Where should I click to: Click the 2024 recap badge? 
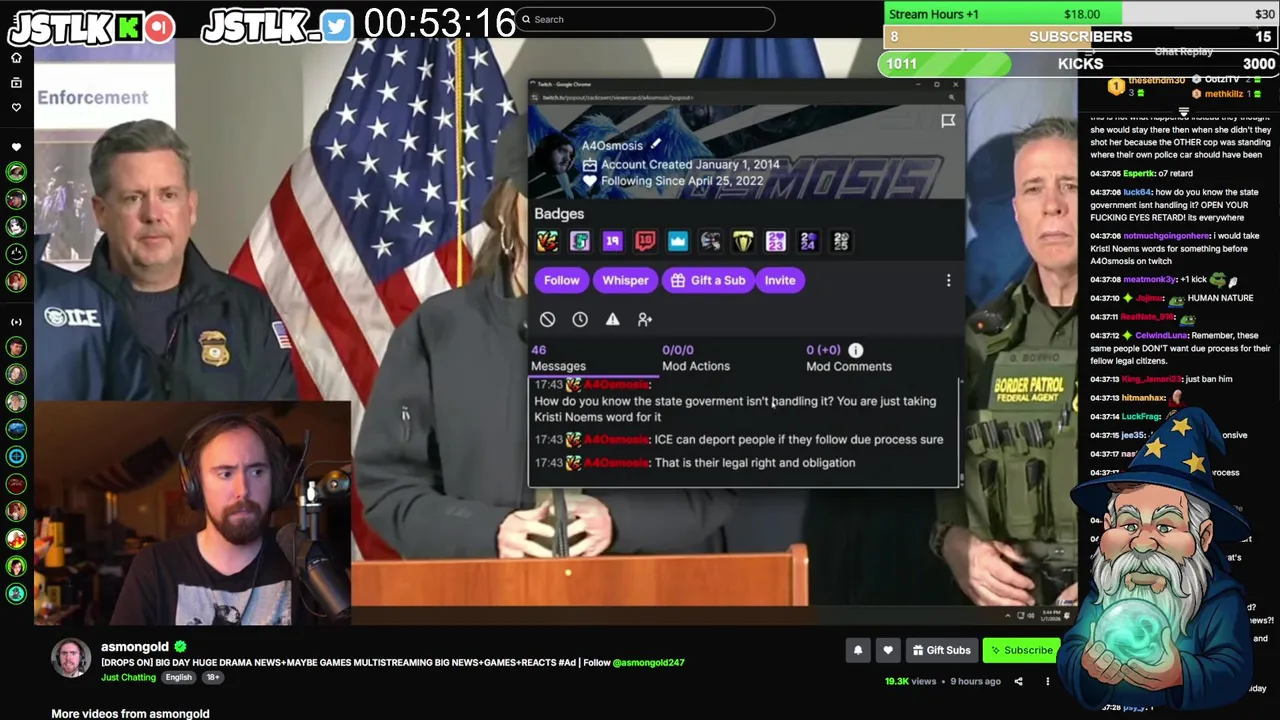[x=808, y=241]
